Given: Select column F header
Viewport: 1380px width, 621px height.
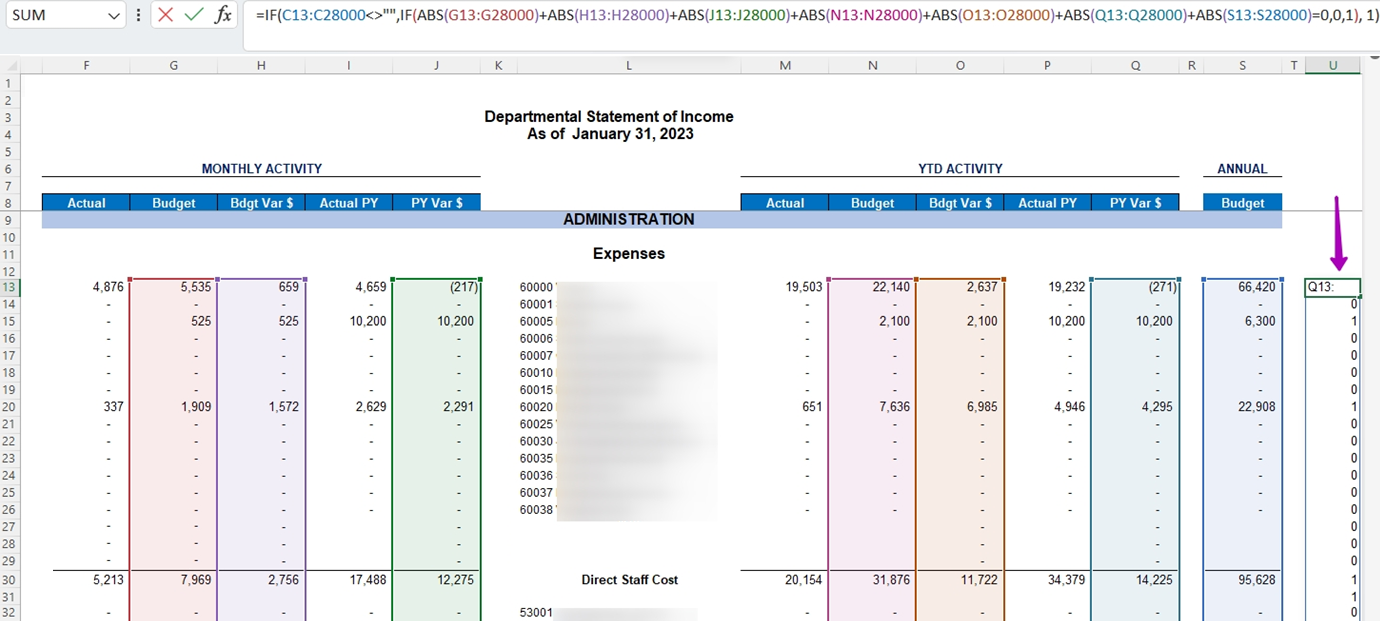Looking at the screenshot, I should pyautogui.click(x=86, y=66).
